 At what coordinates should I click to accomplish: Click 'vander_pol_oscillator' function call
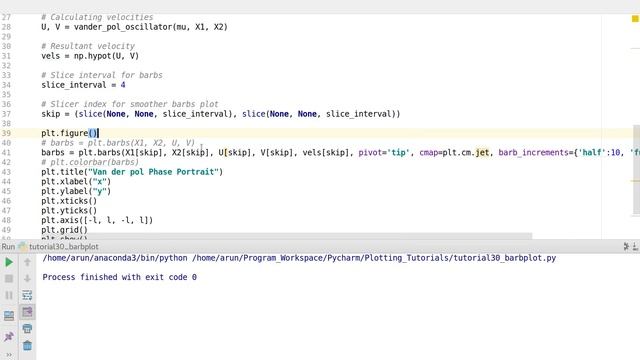coord(123,27)
